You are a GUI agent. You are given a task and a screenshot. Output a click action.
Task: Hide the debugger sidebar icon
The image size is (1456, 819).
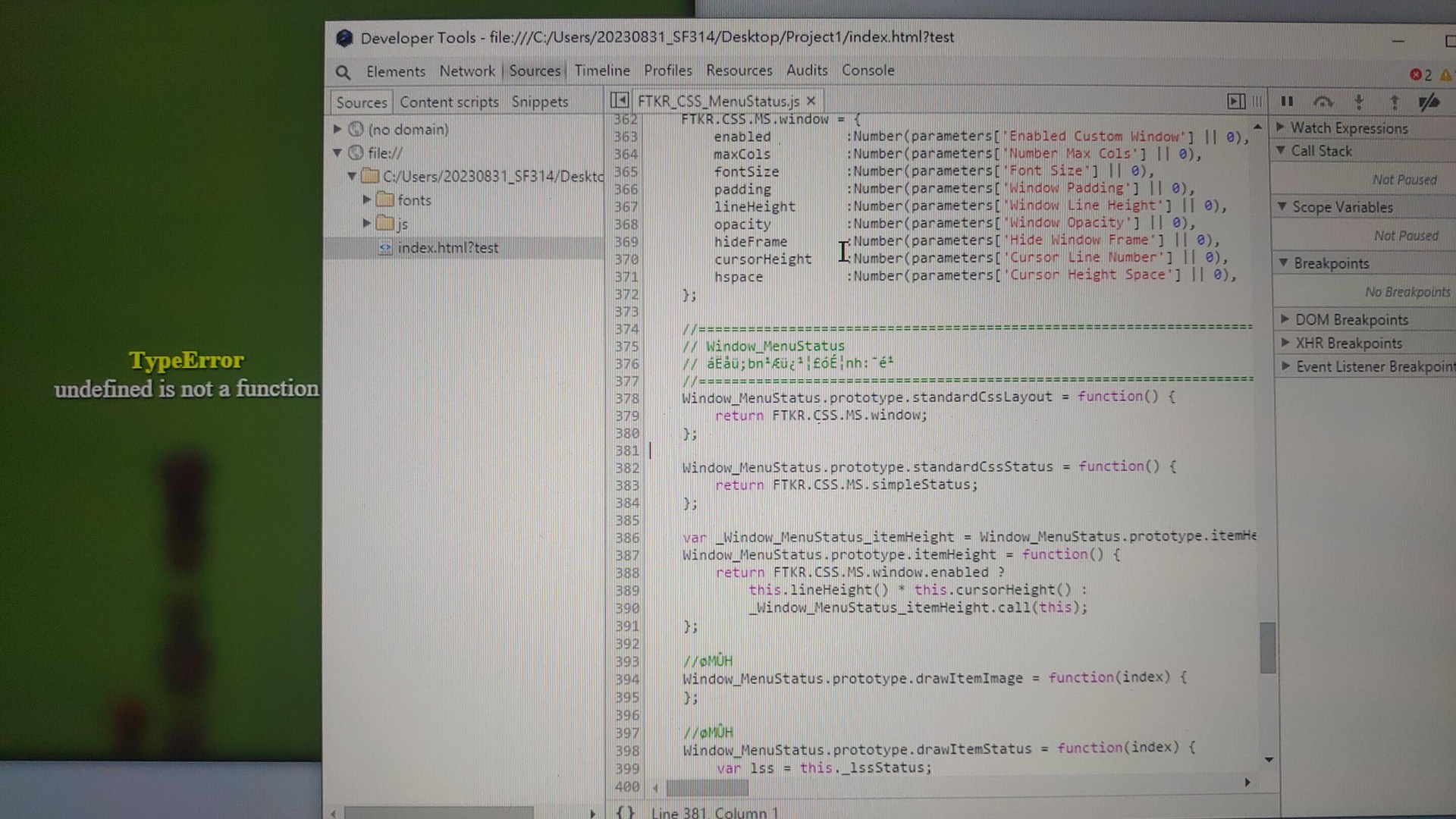1236,101
